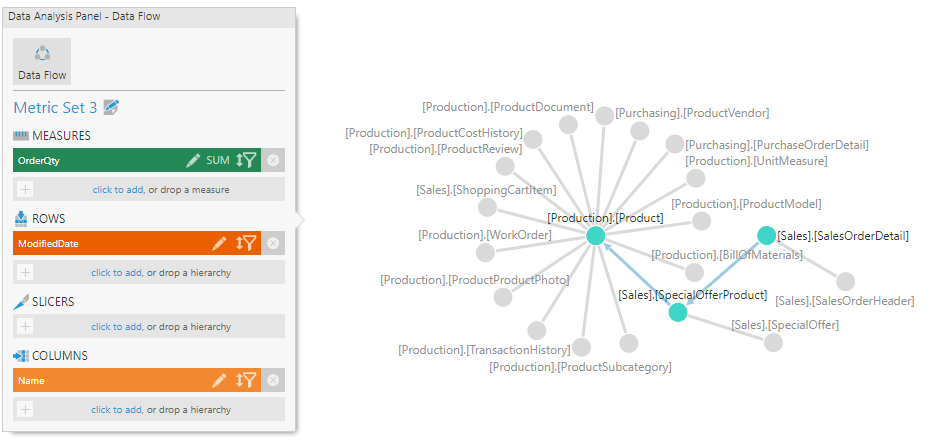This screenshot has height=441, width=937.
Task: Click the 'click to add' link under Columns
Action: 117,409
